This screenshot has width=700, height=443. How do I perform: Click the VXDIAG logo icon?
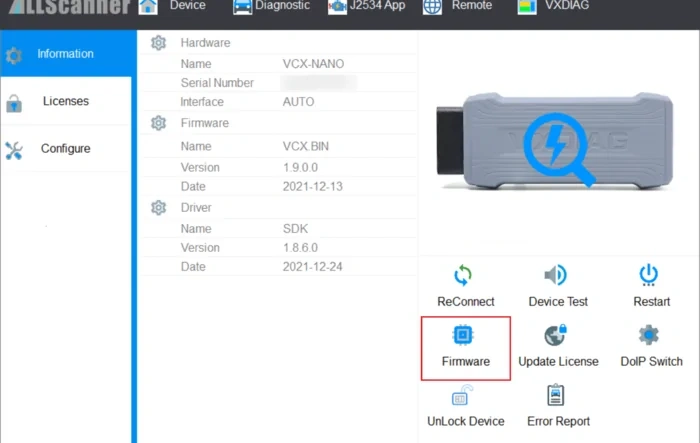pos(527,7)
